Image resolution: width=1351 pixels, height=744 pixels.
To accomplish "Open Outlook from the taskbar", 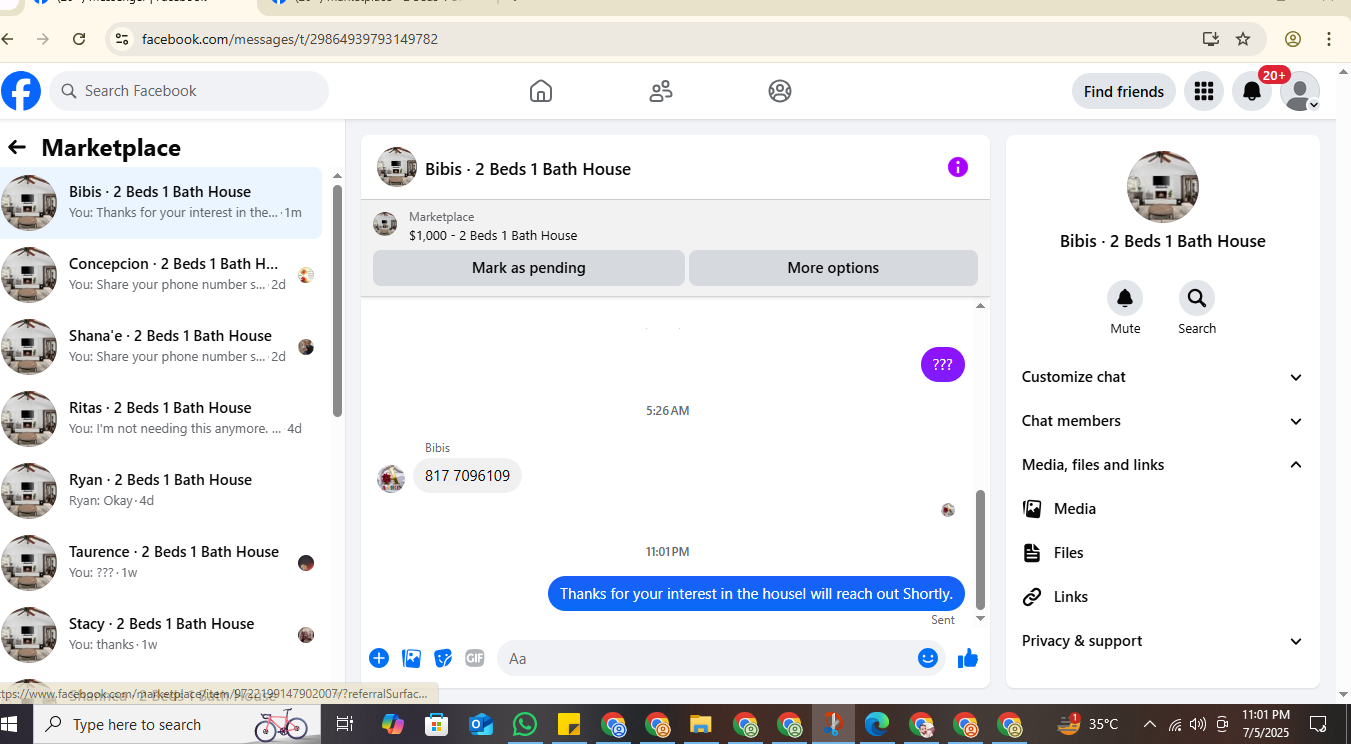I will [481, 724].
